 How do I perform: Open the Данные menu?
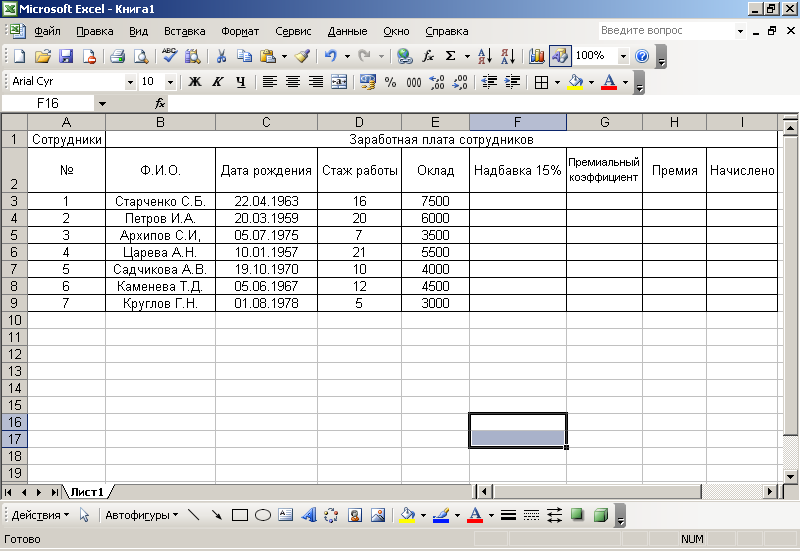tap(347, 32)
